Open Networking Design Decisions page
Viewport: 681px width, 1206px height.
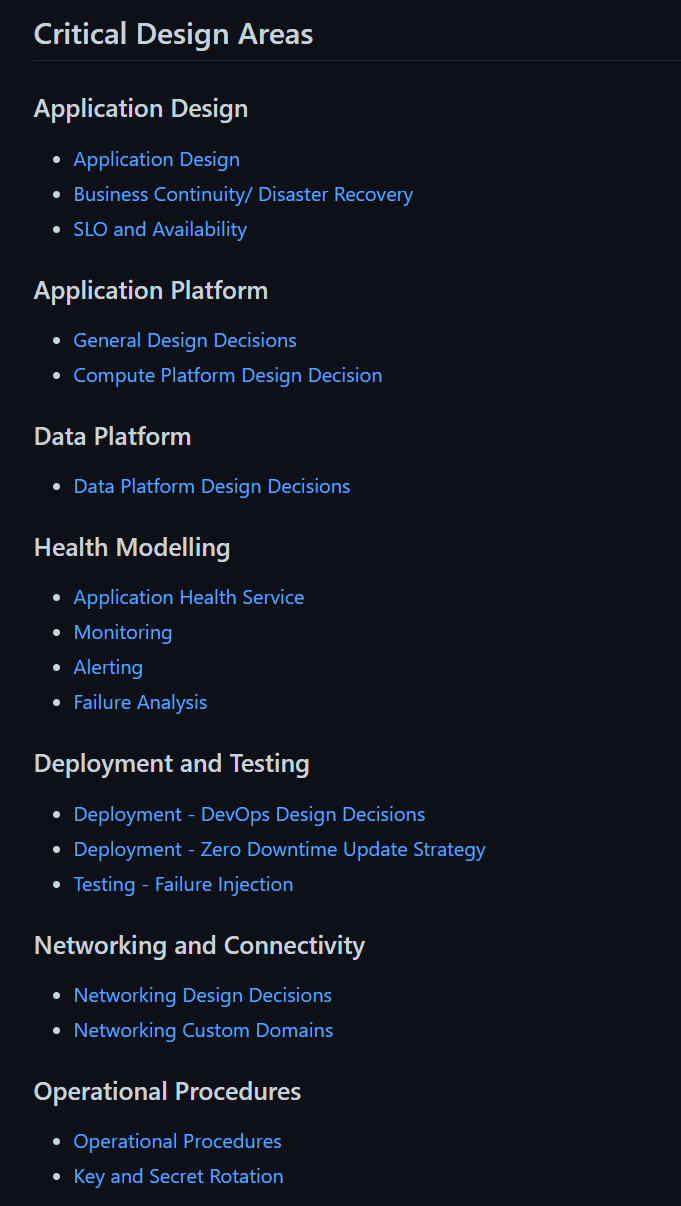[x=202, y=995]
